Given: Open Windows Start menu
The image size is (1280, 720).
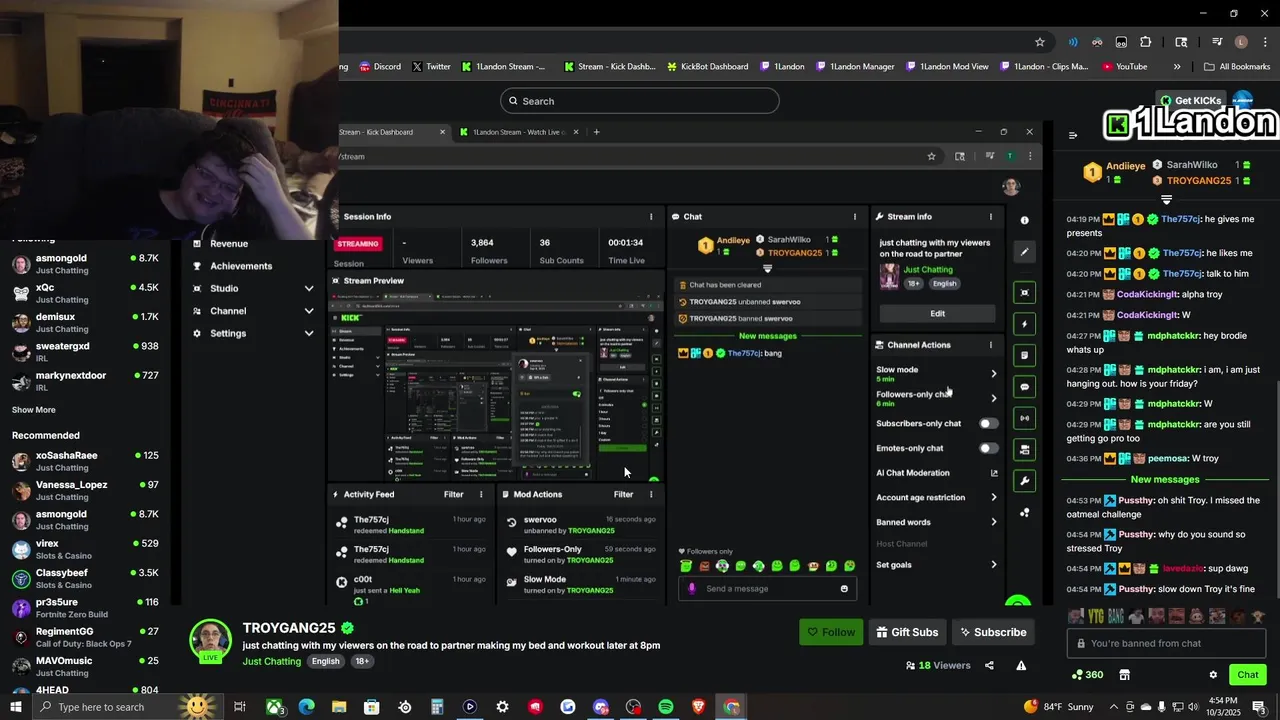Looking at the screenshot, I should (16, 707).
